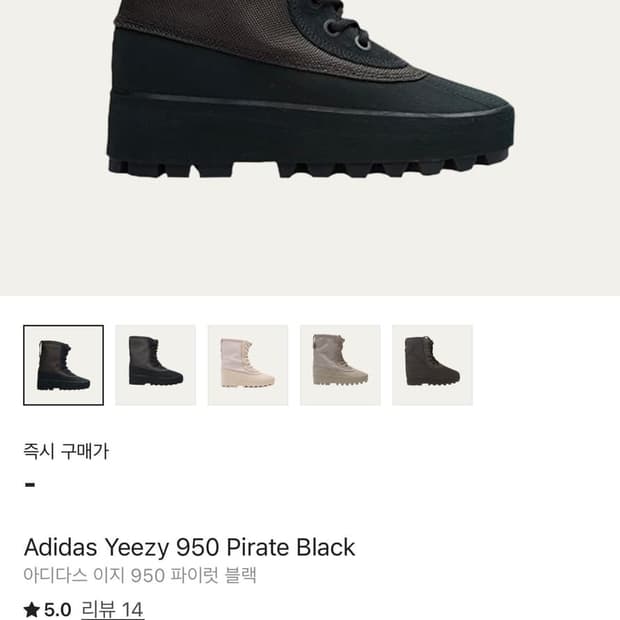
Task: Click the 5.0 rating score
Action: (58, 610)
